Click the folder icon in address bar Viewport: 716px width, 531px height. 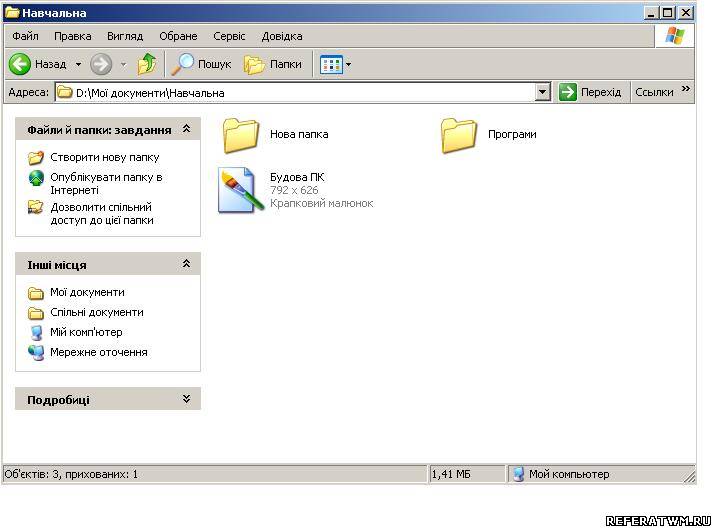[x=64, y=92]
